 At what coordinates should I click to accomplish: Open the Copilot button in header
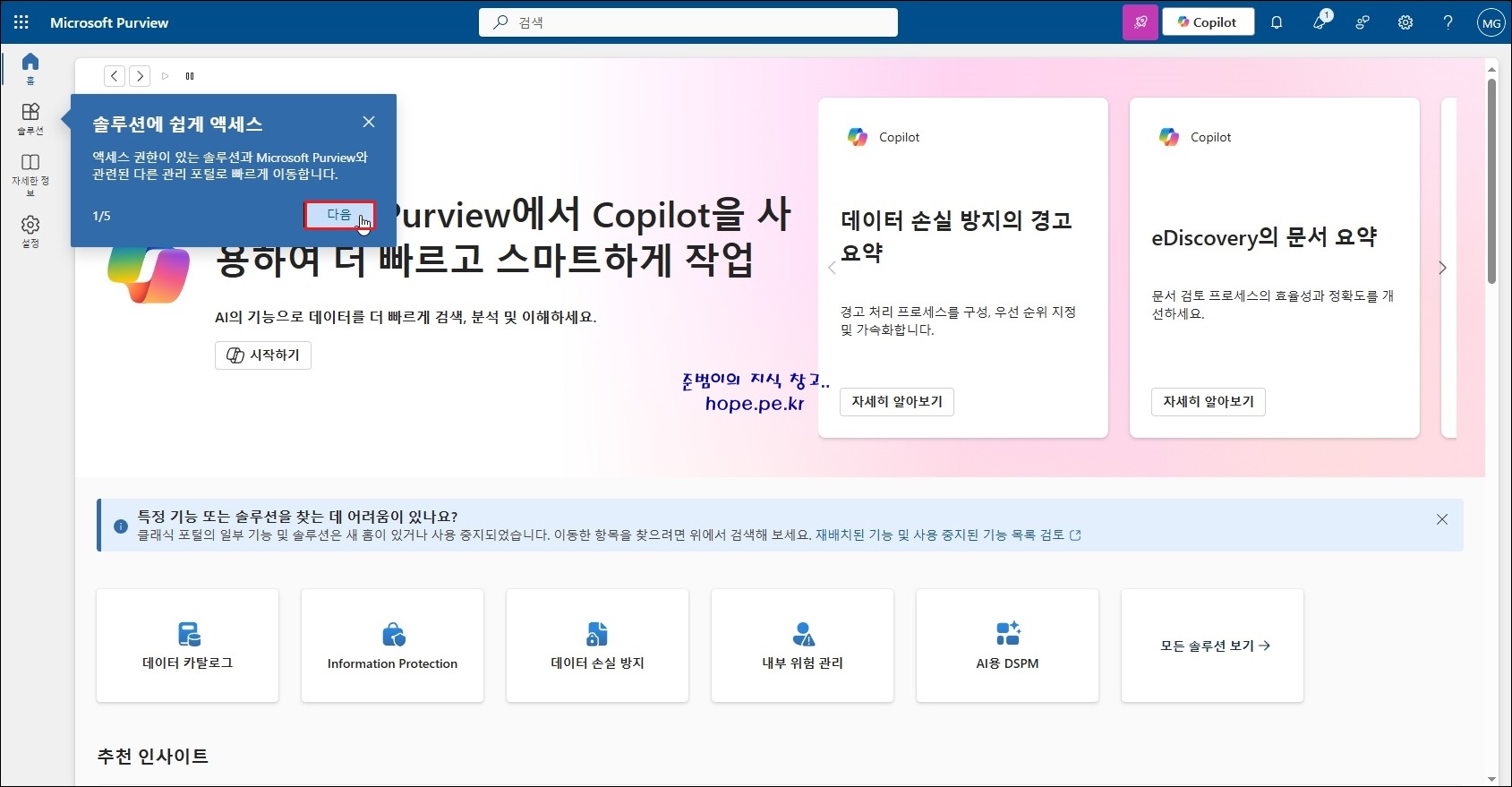pyautogui.click(x=1209, y=22)
